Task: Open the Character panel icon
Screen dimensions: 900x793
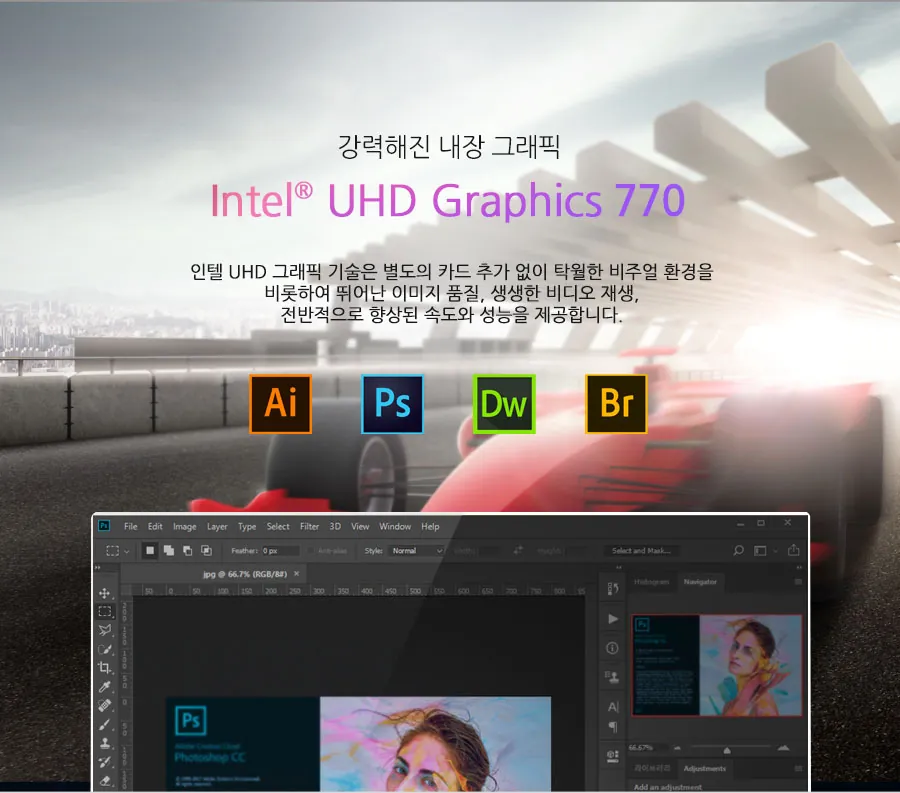Action: point(613,707)
